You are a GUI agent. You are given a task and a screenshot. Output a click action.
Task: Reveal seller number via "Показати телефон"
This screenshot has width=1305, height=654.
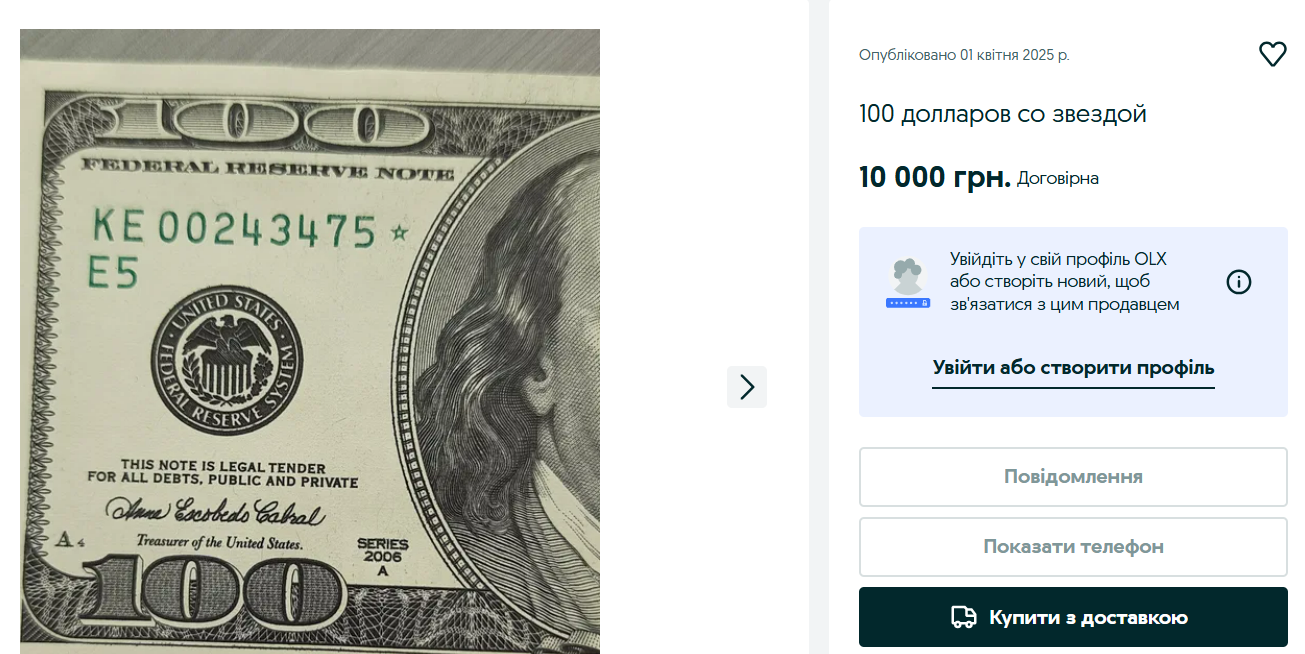tap(1073, 547)
